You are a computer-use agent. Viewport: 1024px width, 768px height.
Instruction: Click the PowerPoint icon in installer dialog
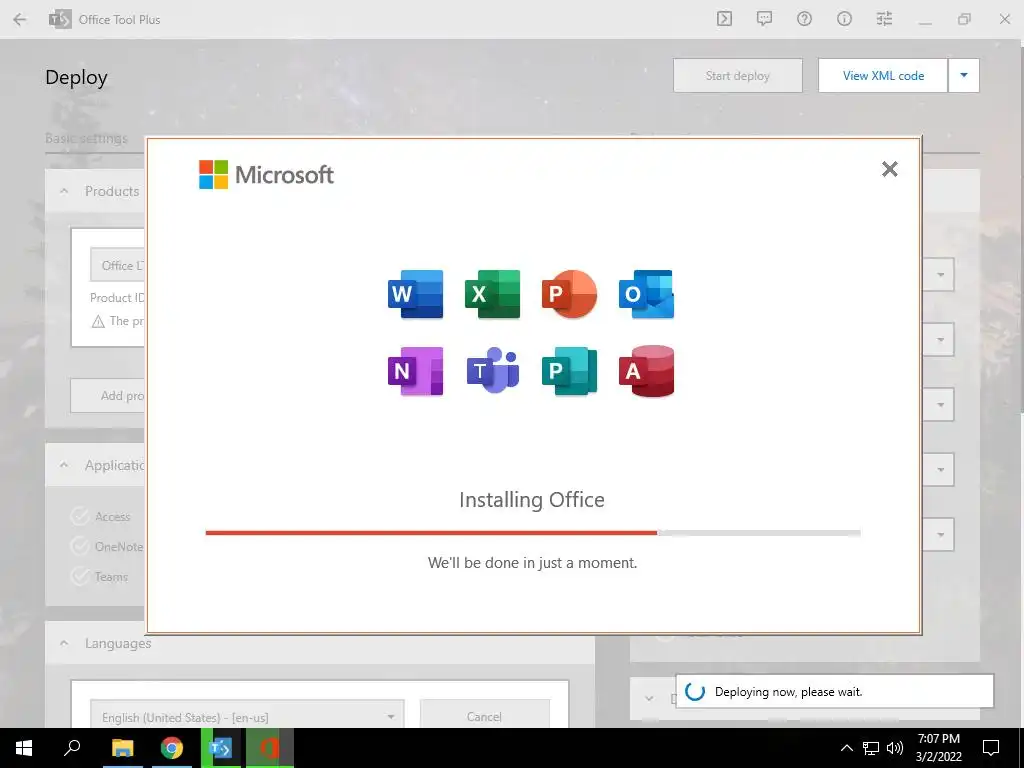569,294
